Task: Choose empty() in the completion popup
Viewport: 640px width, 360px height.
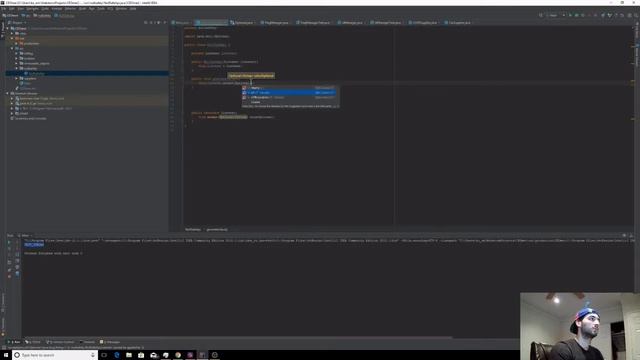Action: click(x=289, y=88)
